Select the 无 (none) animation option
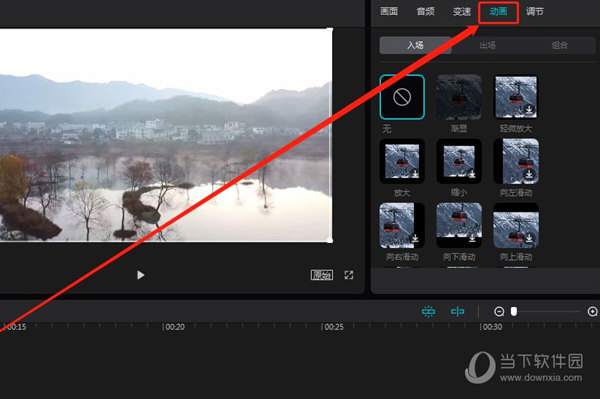The image size is (600, 399). tap(402, 97)
